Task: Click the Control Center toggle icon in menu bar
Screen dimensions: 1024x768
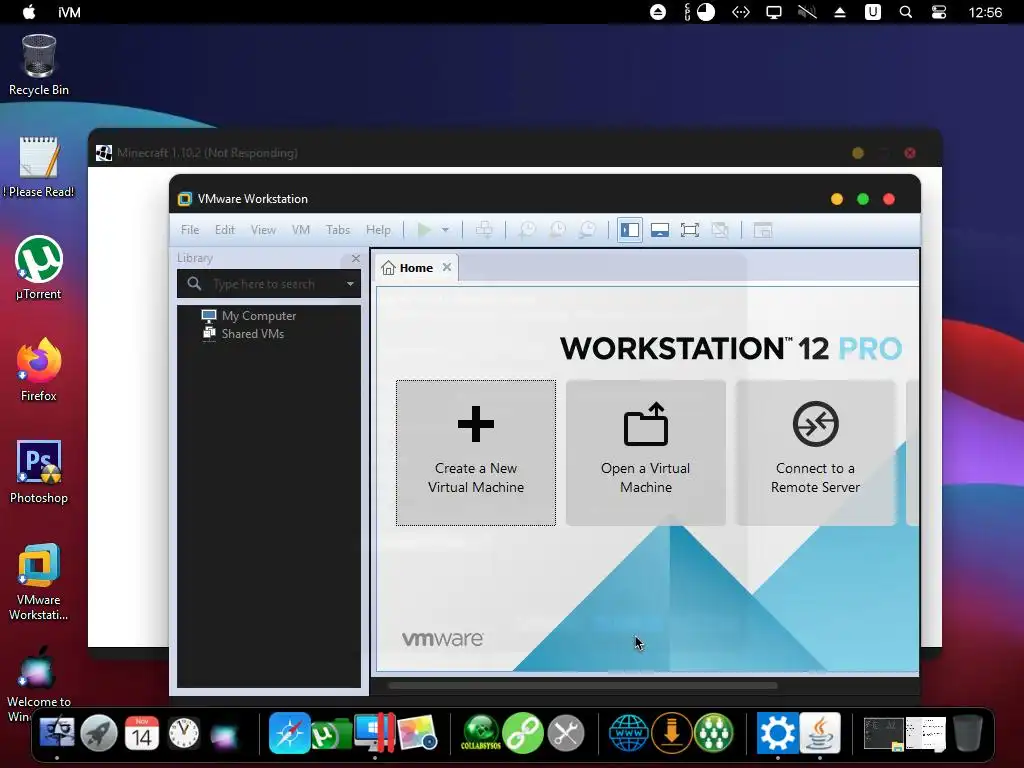Action: 938,12
